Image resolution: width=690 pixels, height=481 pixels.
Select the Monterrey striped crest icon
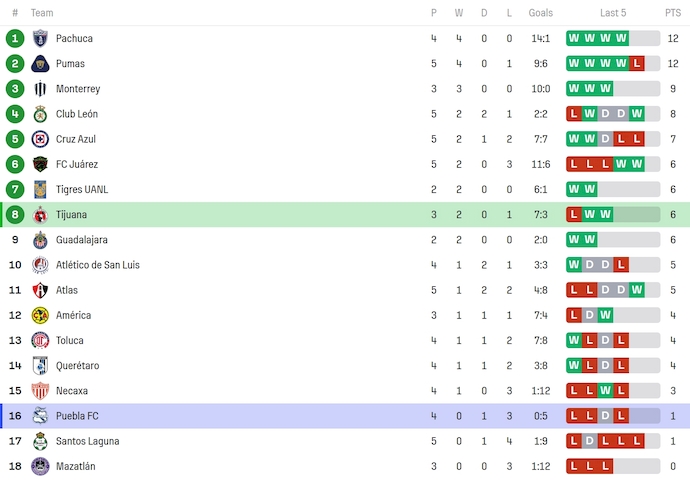40,89
